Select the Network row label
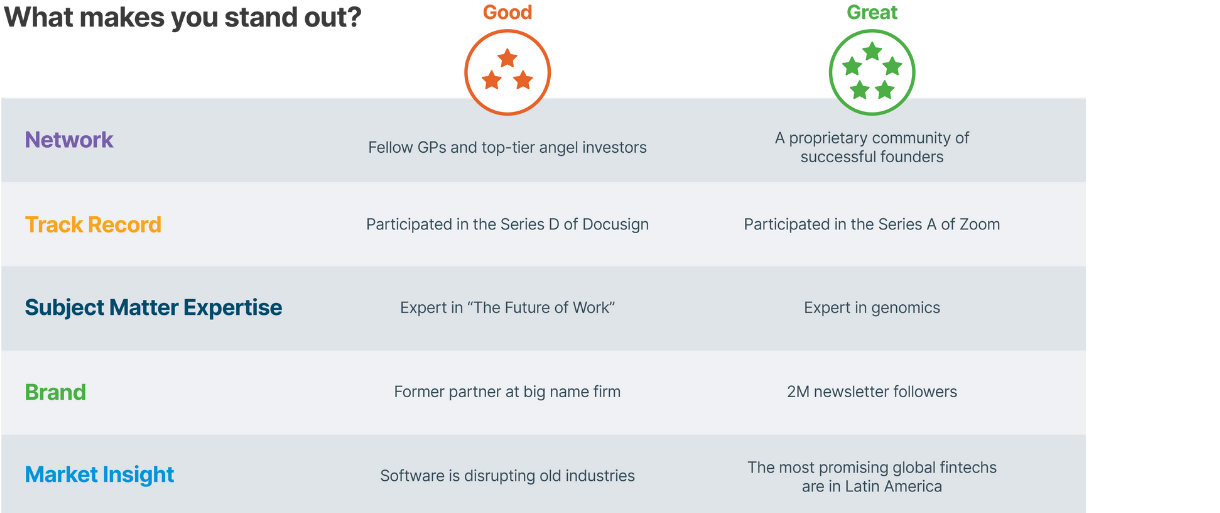 tap(69, 140)
